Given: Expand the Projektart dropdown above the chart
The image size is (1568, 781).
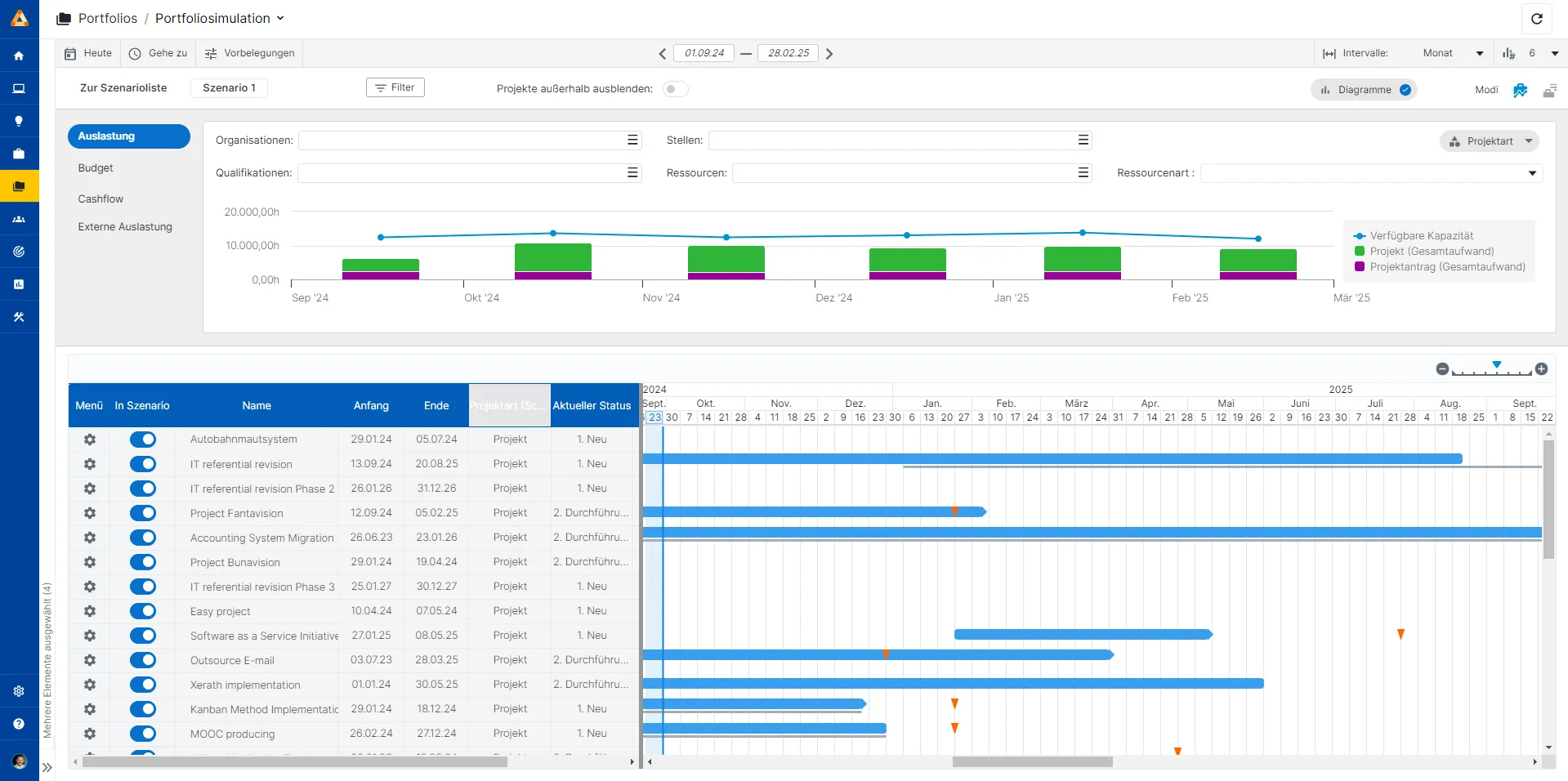Looking at the screenshot, I should (1489, 141).
